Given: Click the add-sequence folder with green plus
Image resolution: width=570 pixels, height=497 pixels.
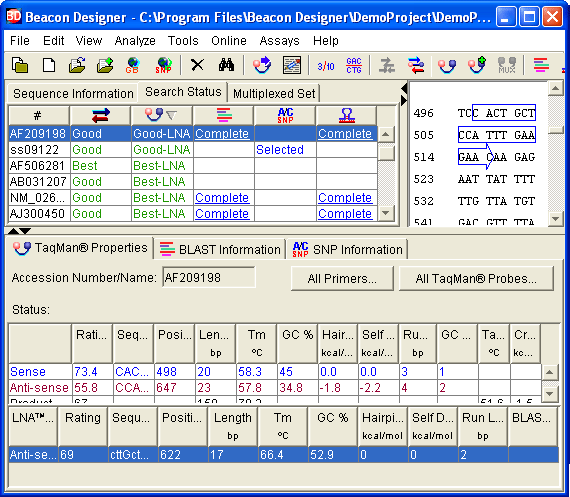Looking at the screenshot, I should pos(105,65).
